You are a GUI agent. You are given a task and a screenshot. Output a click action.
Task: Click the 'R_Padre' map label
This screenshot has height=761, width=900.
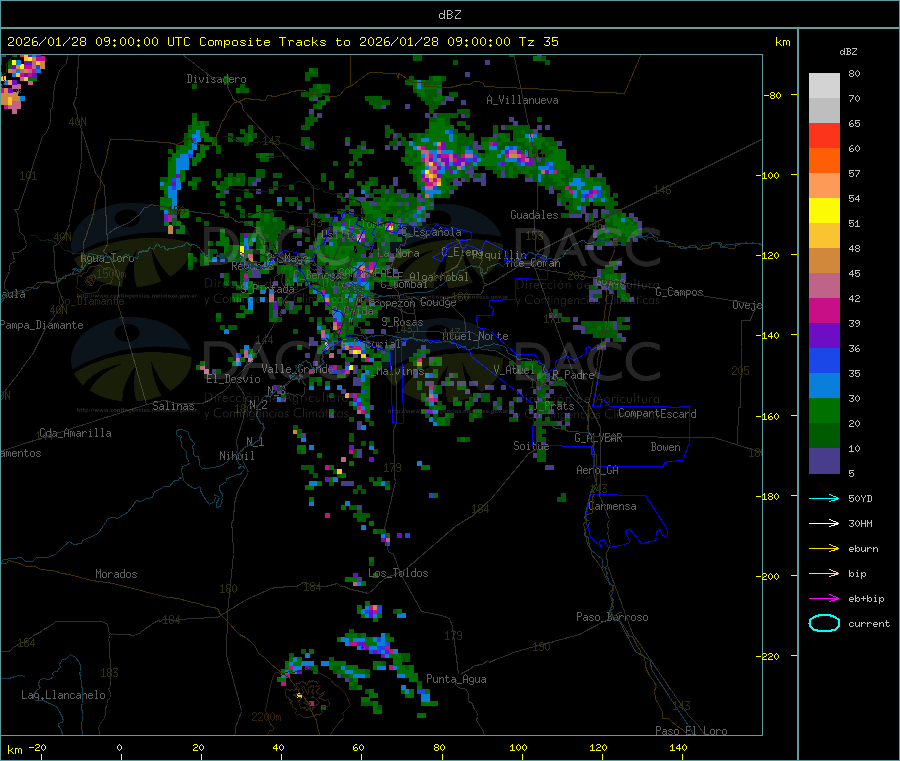[573, 375]
